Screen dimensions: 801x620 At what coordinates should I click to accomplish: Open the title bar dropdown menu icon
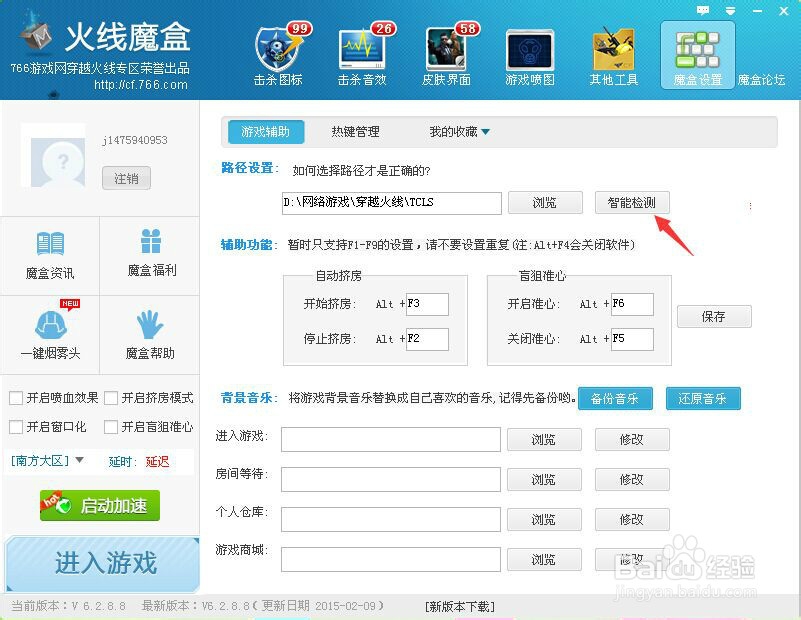pos(731,11)
